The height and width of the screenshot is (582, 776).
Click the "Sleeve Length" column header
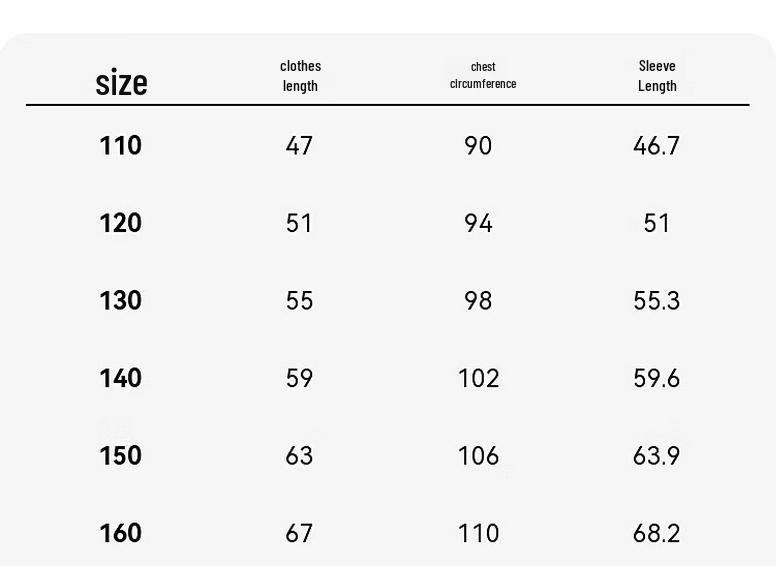(x=657, y=76)
